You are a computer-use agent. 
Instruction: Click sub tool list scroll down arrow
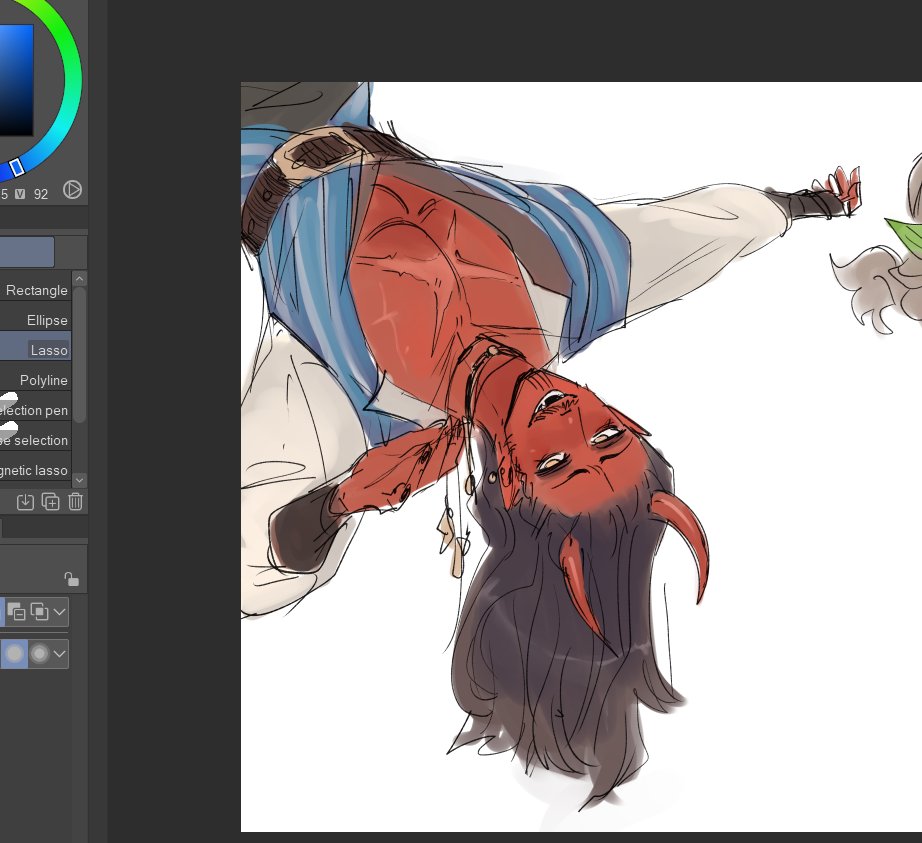[79, 480]
